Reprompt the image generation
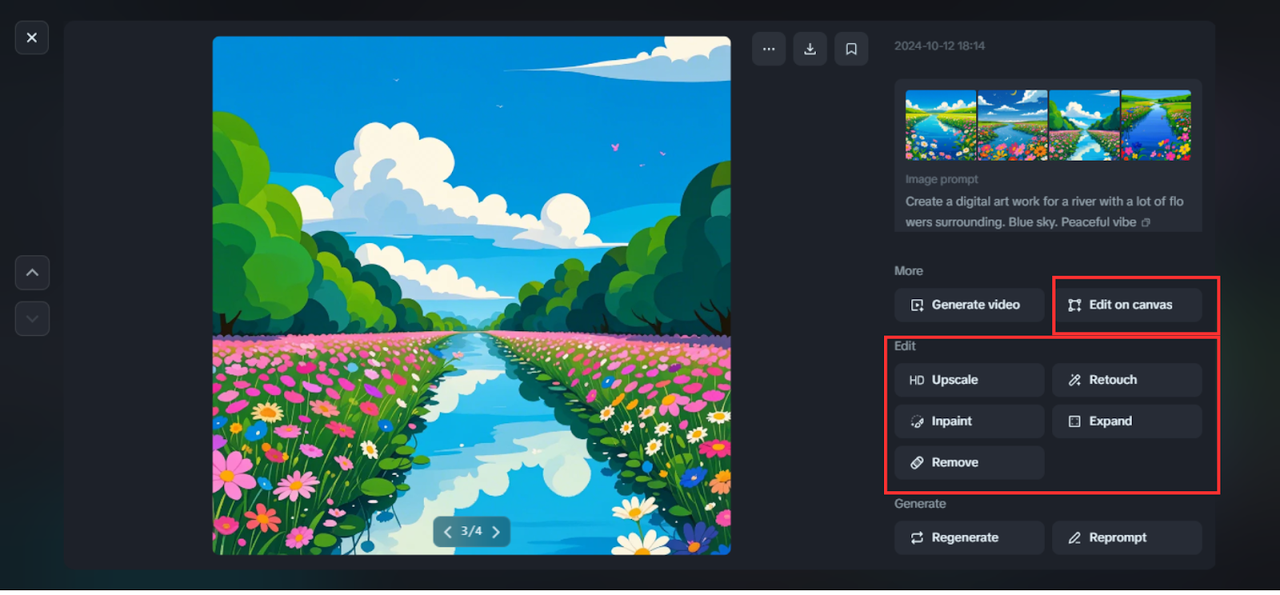The image size is (1280, 595). click(1126, 537)
